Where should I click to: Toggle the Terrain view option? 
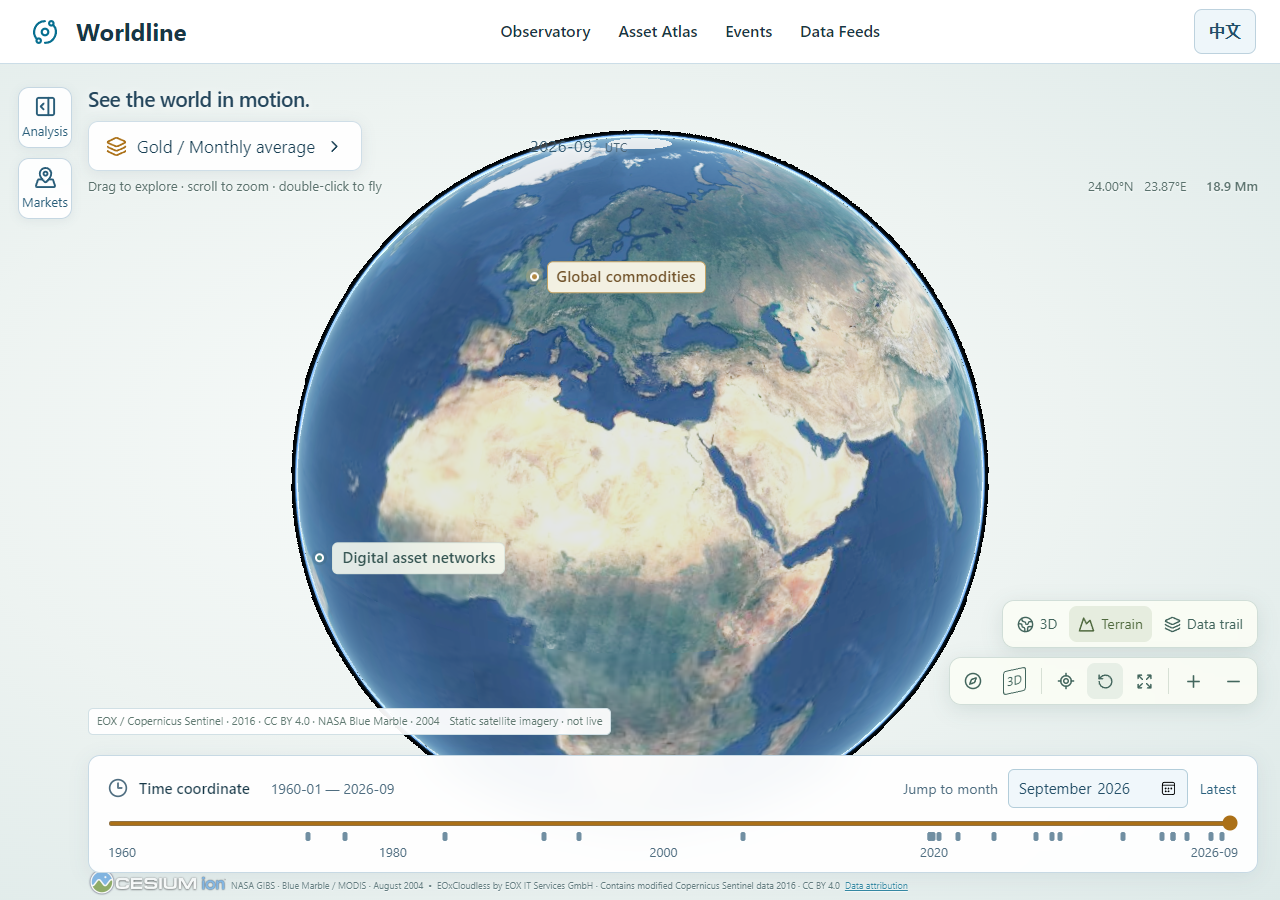pos(1110,624)
